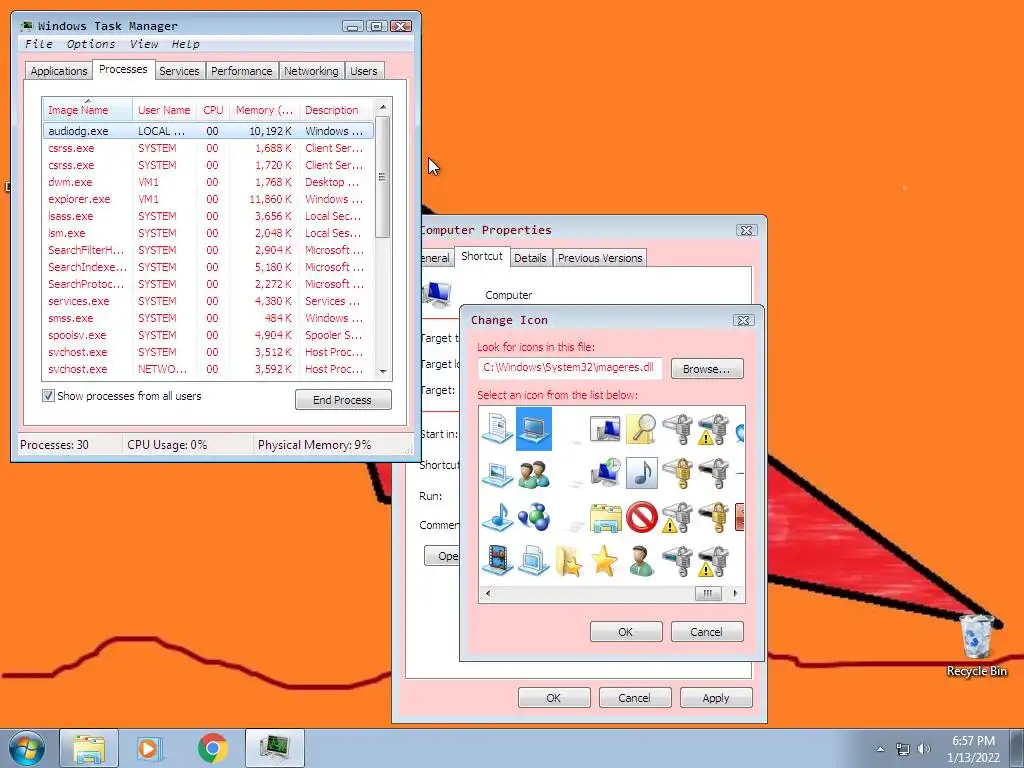
Task: Open the Networking tab
Action: click(x=311, y=71)
